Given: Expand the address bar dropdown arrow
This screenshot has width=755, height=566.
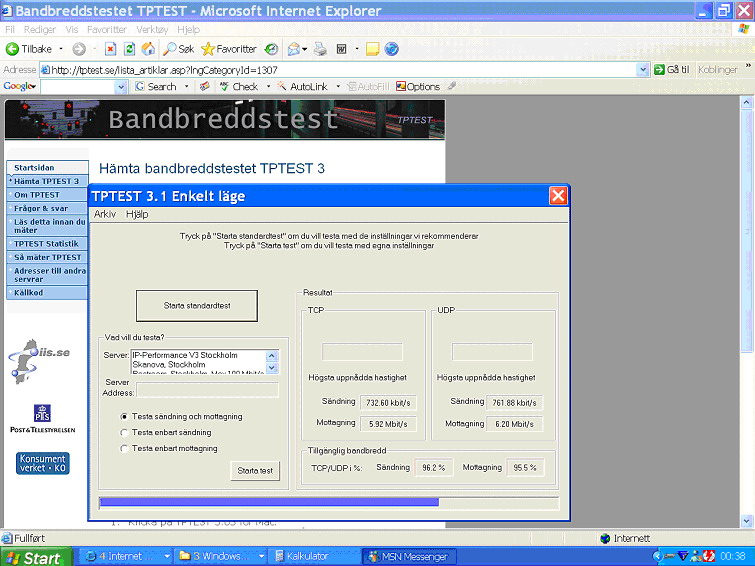Looking at the screenshot, I should click(x=643, y=70).
